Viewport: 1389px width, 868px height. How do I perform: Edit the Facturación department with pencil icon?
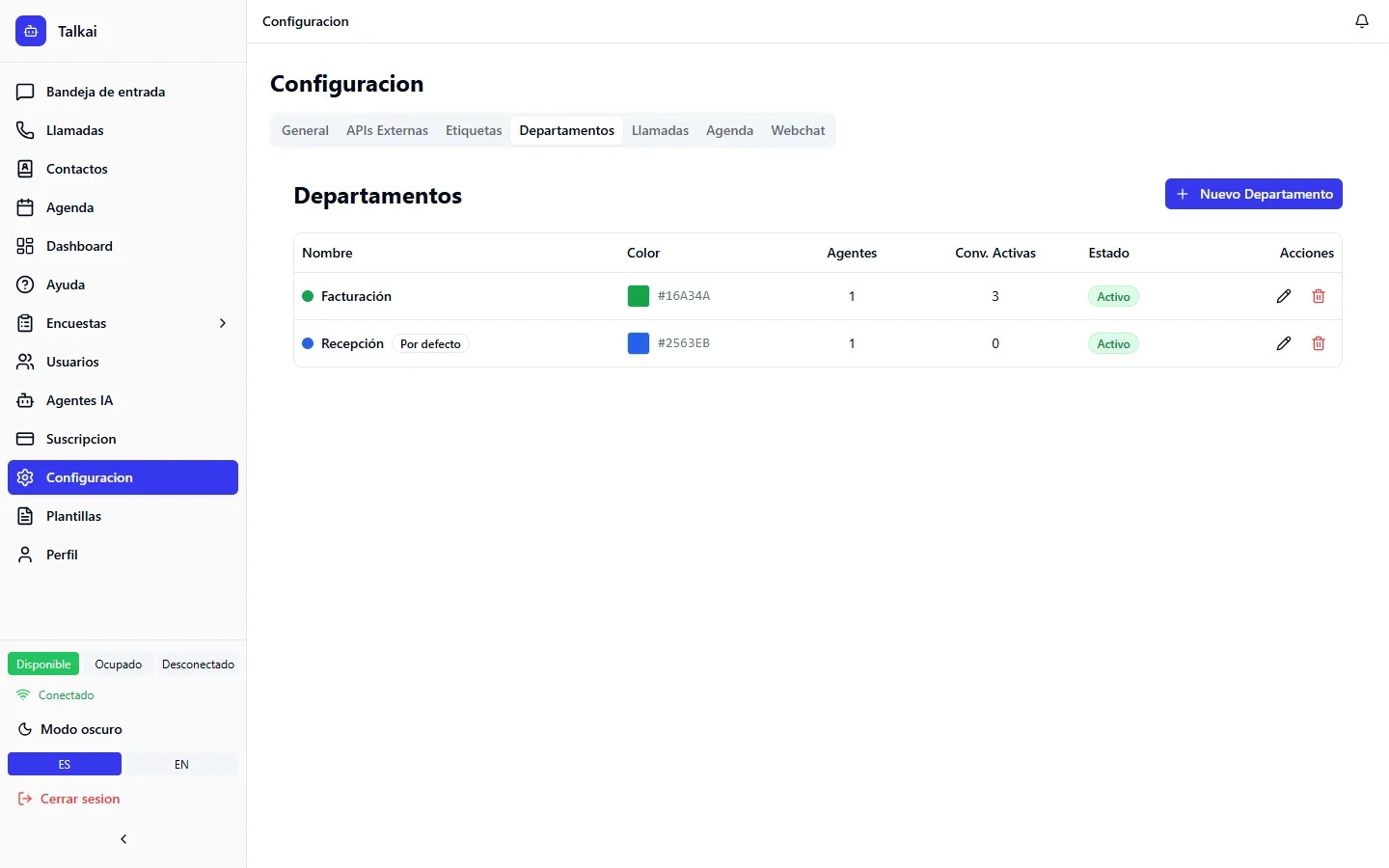pos(1284,296)
